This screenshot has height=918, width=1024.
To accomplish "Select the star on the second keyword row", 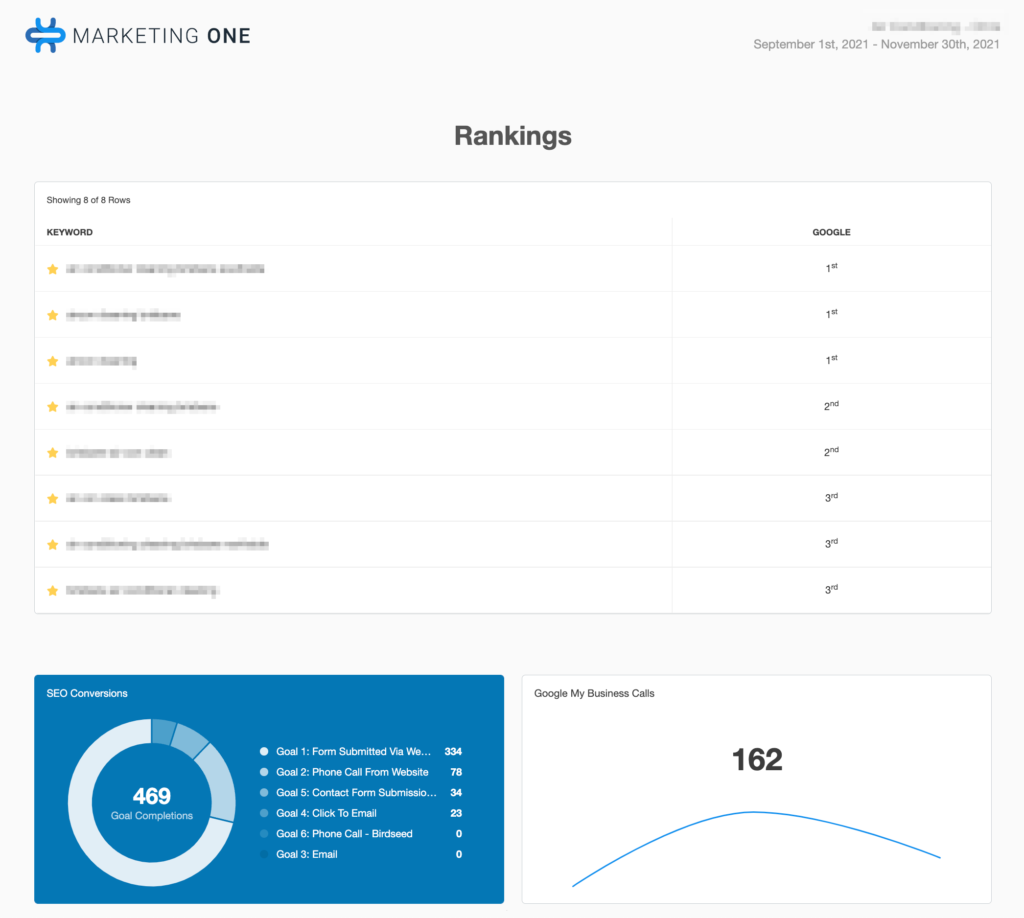I will coord(52,314).
